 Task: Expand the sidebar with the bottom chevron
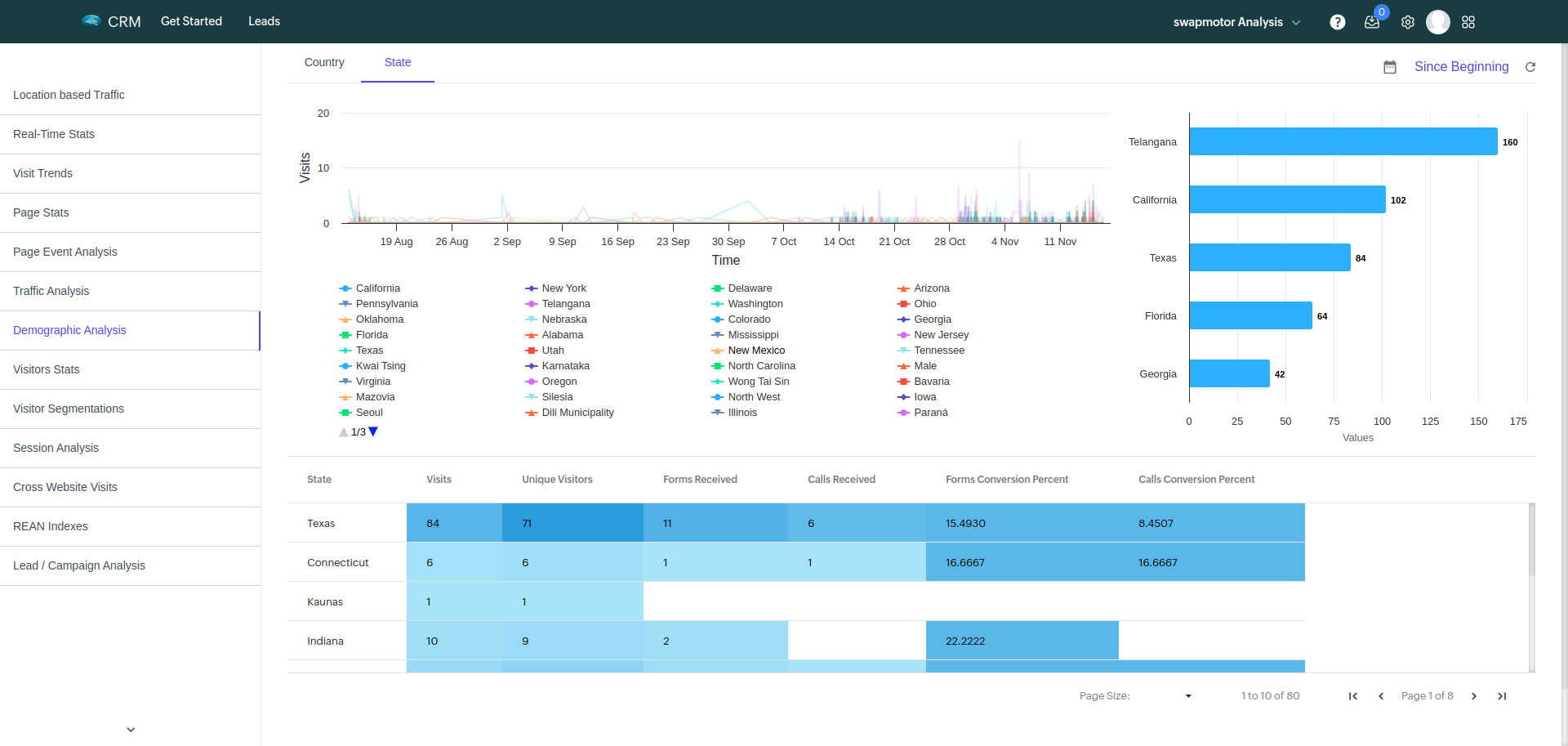coord(131,730)
